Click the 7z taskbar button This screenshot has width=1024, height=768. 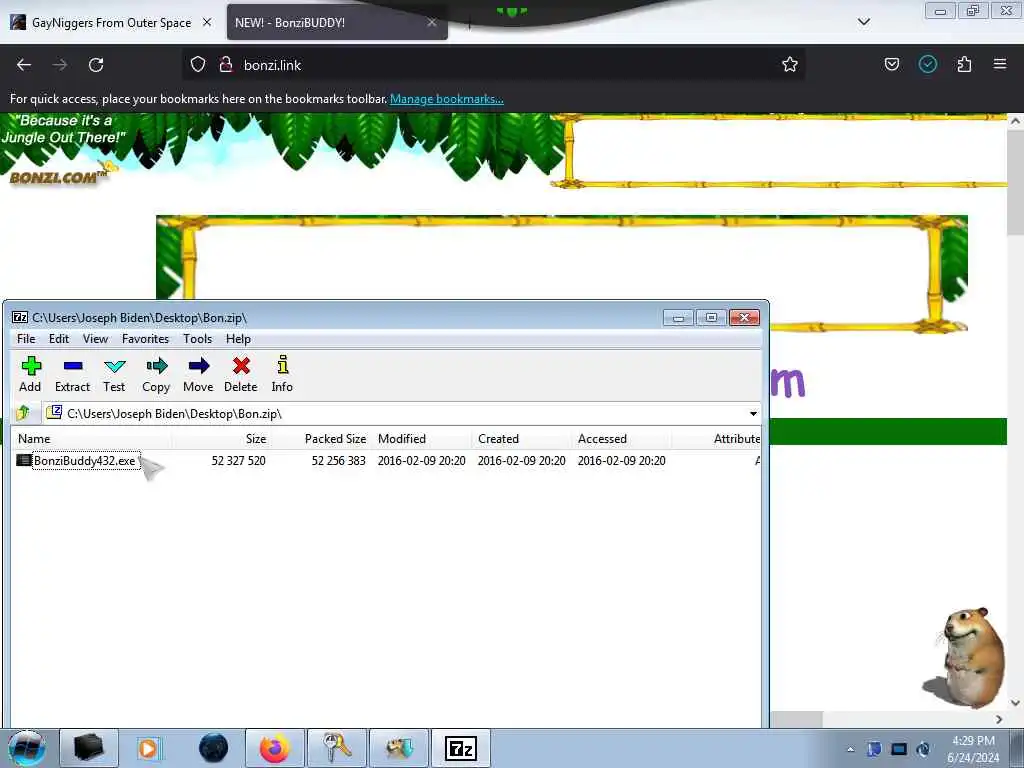(x=461, y=748)
